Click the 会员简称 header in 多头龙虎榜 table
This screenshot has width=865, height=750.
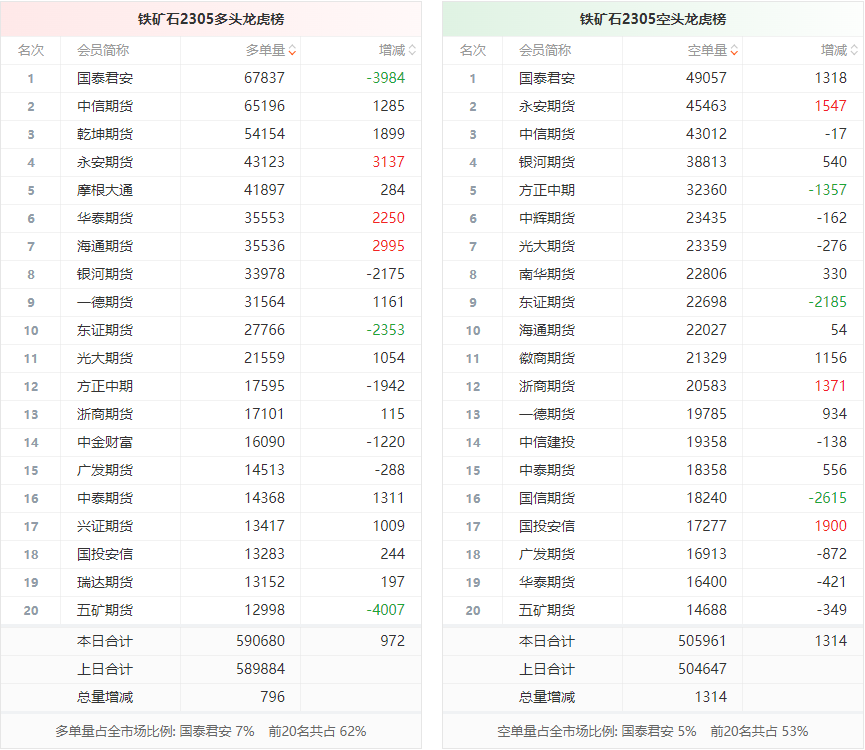click(x=103, y=50)
